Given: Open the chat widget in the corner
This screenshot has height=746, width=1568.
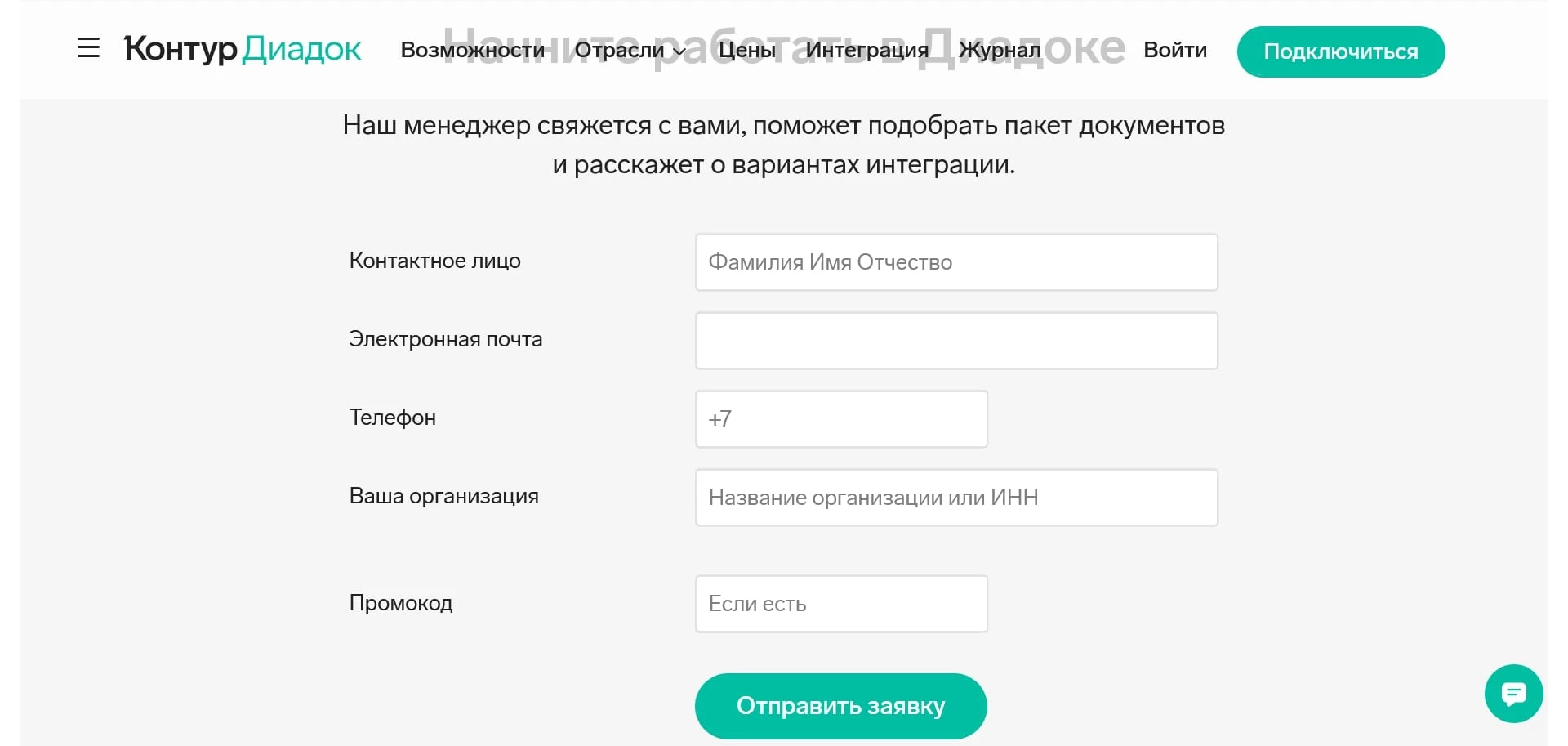Looking at the screenshot, I should [x=1513, y=694].
